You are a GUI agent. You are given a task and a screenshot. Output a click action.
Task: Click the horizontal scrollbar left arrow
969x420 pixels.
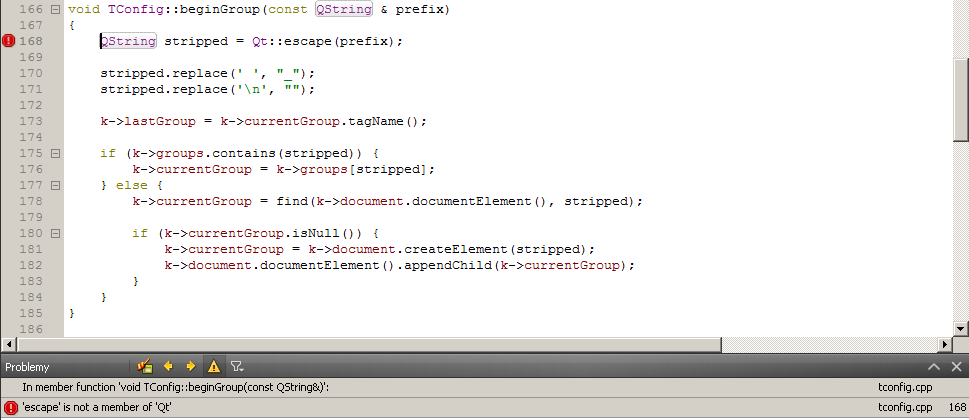[x=9, y=344]
